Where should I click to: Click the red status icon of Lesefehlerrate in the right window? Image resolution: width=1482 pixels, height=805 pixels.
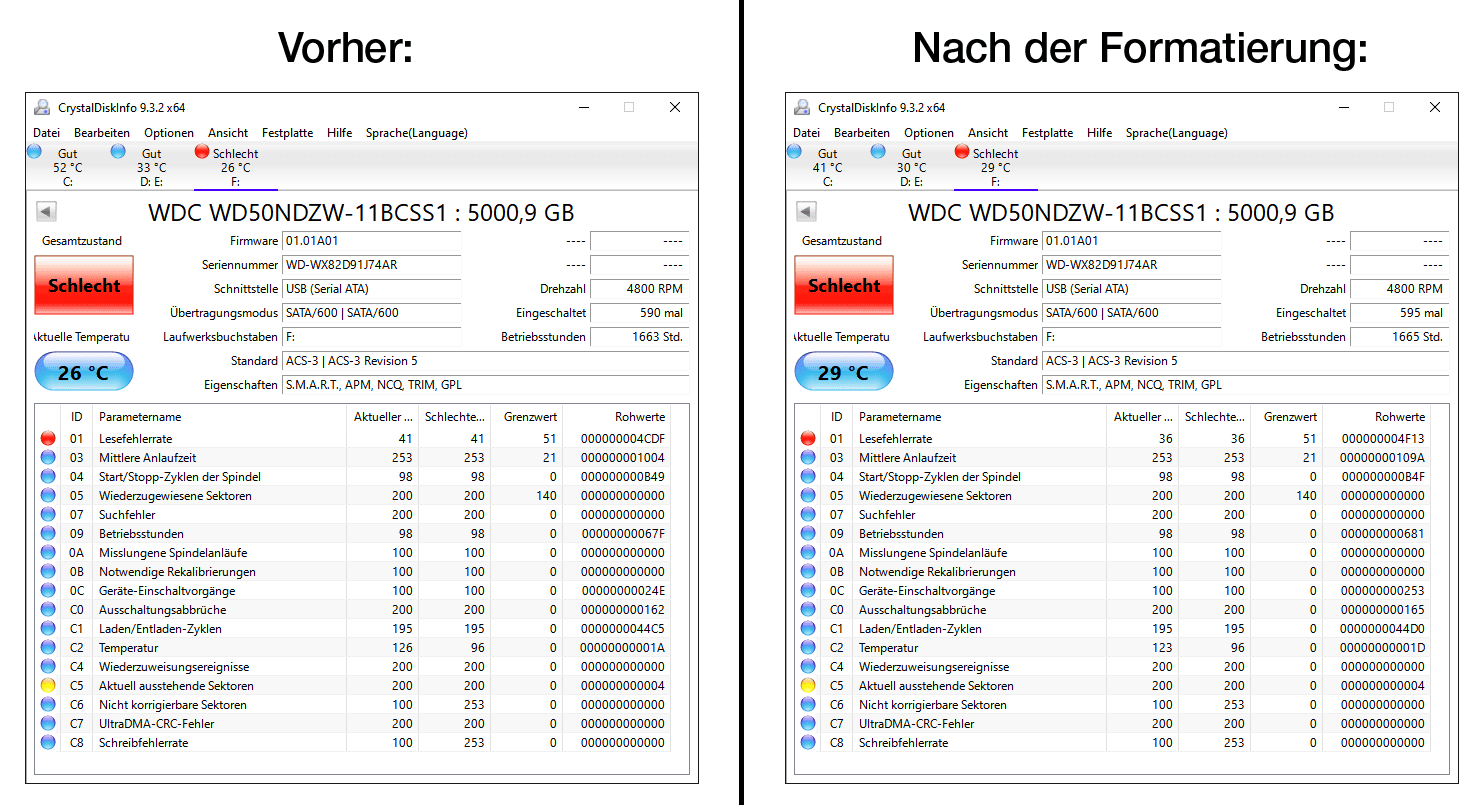click(x=808, y=438)
